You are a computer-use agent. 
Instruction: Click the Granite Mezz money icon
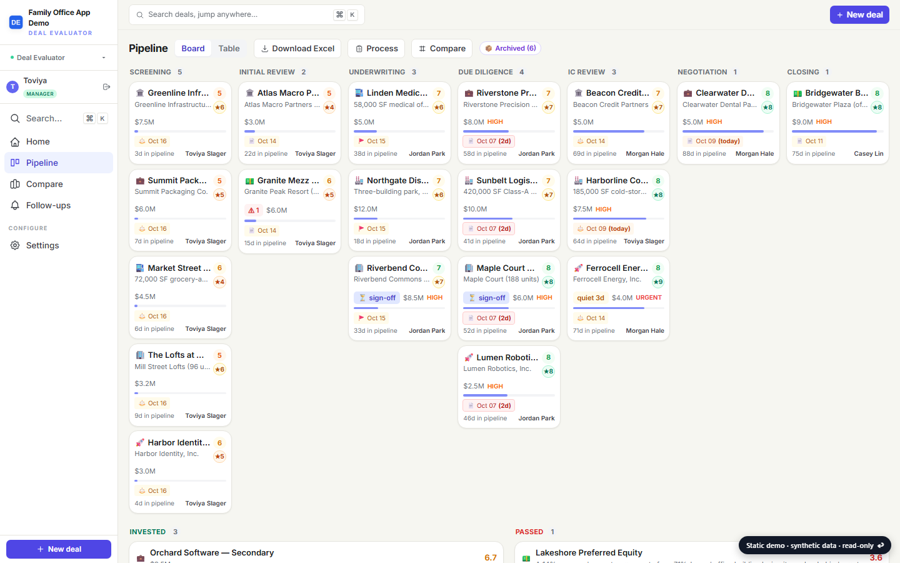click(x=250, y=181)
